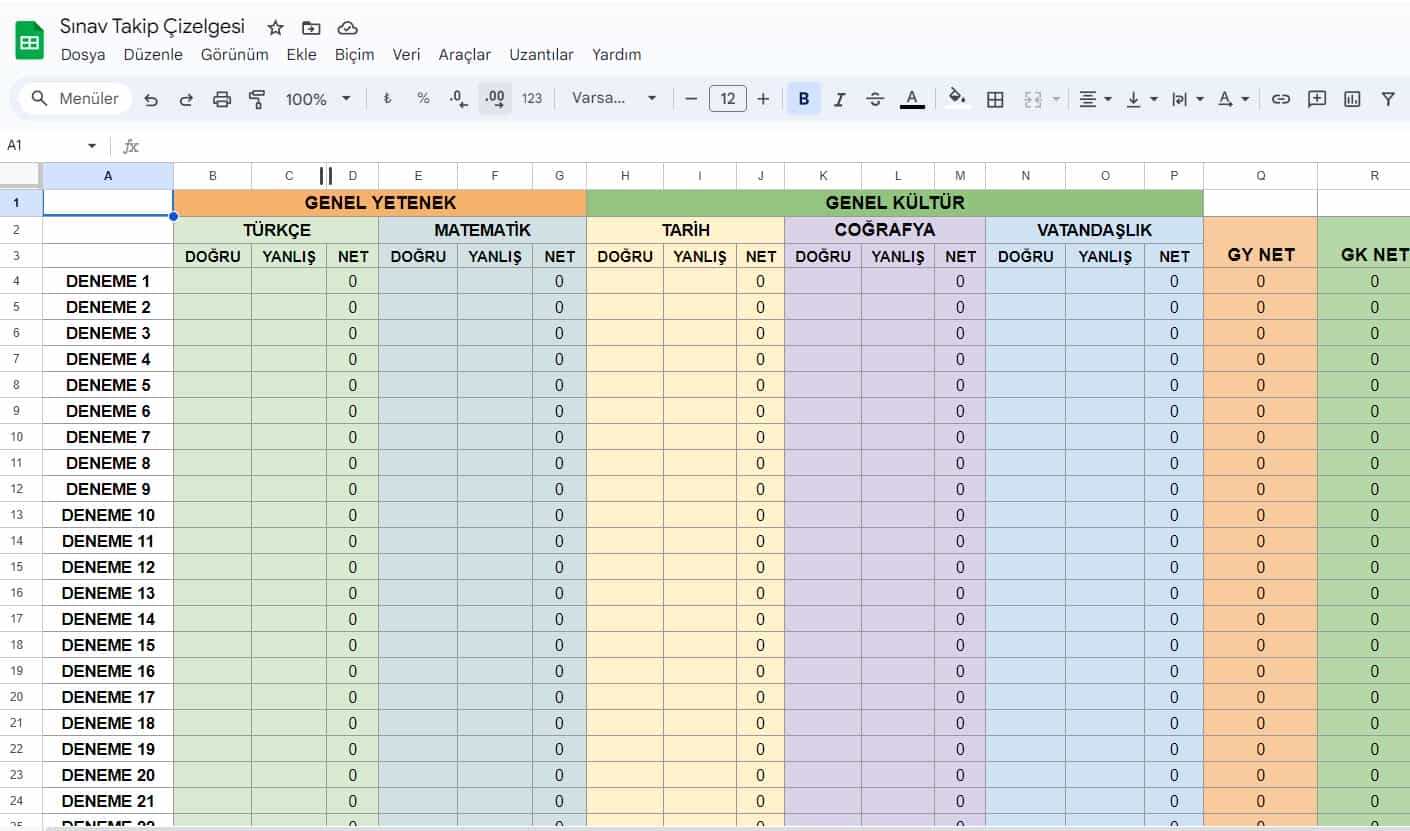Click the move to folder icon
Image resolution: width=1410 pixels, height=831 pixels.
pyautogui.click(x=311, y=28)
